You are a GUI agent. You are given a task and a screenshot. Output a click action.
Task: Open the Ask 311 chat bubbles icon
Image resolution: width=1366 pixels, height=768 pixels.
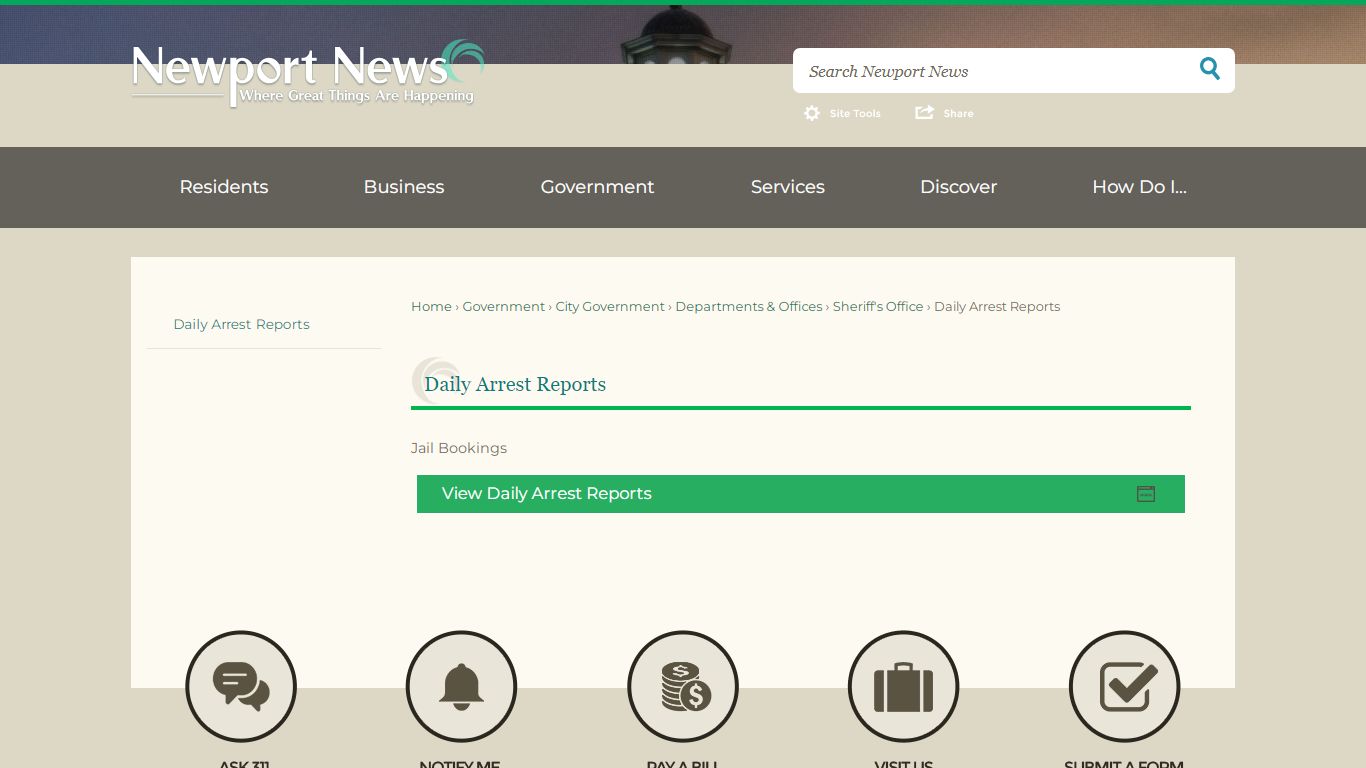pos(241,686)
